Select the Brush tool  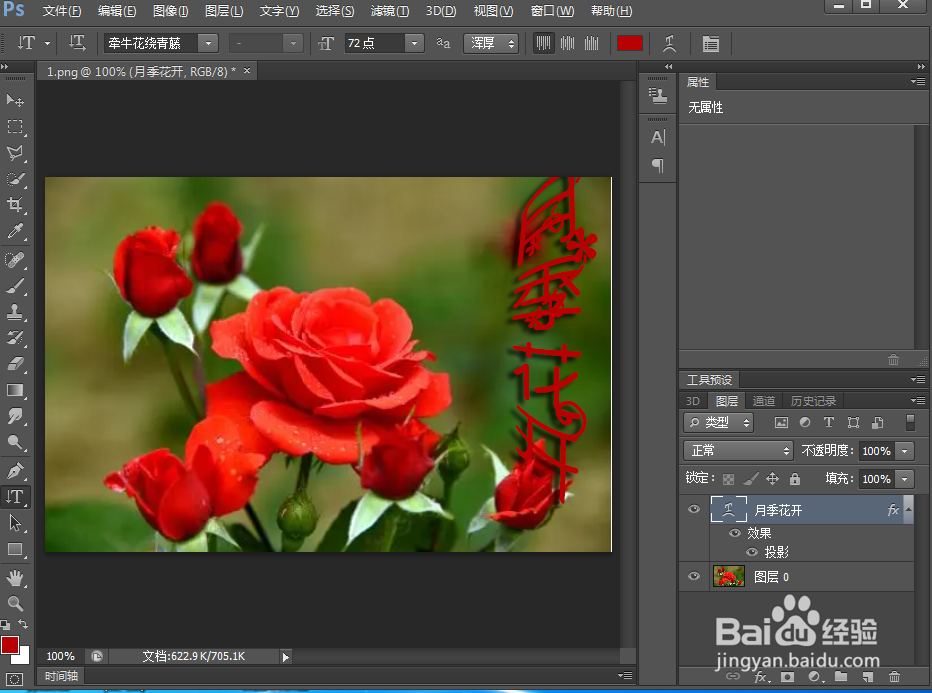pyautogui.click(x=15, y=286)
